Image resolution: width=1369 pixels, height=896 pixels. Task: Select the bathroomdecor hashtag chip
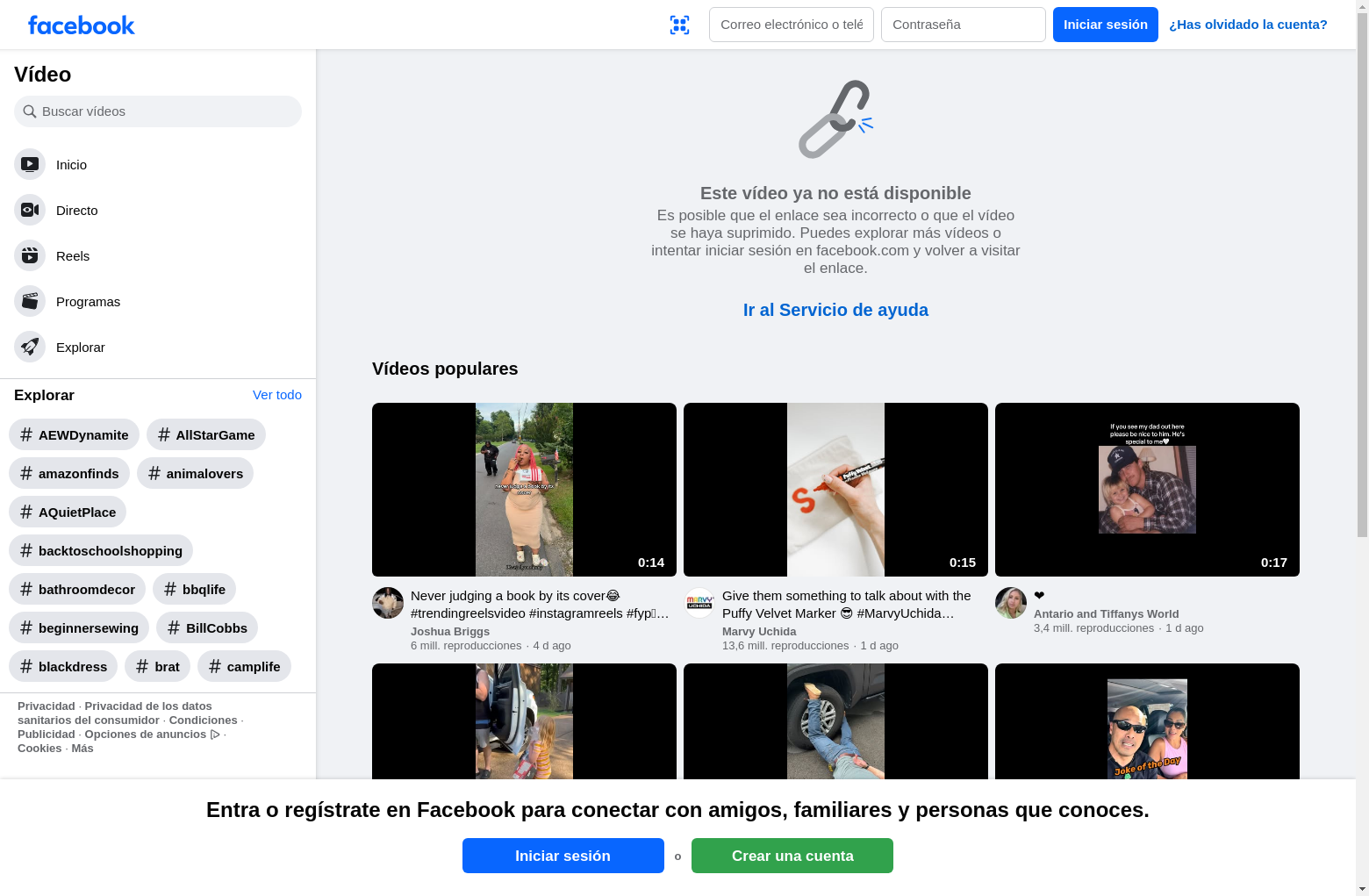click(77, 589)
